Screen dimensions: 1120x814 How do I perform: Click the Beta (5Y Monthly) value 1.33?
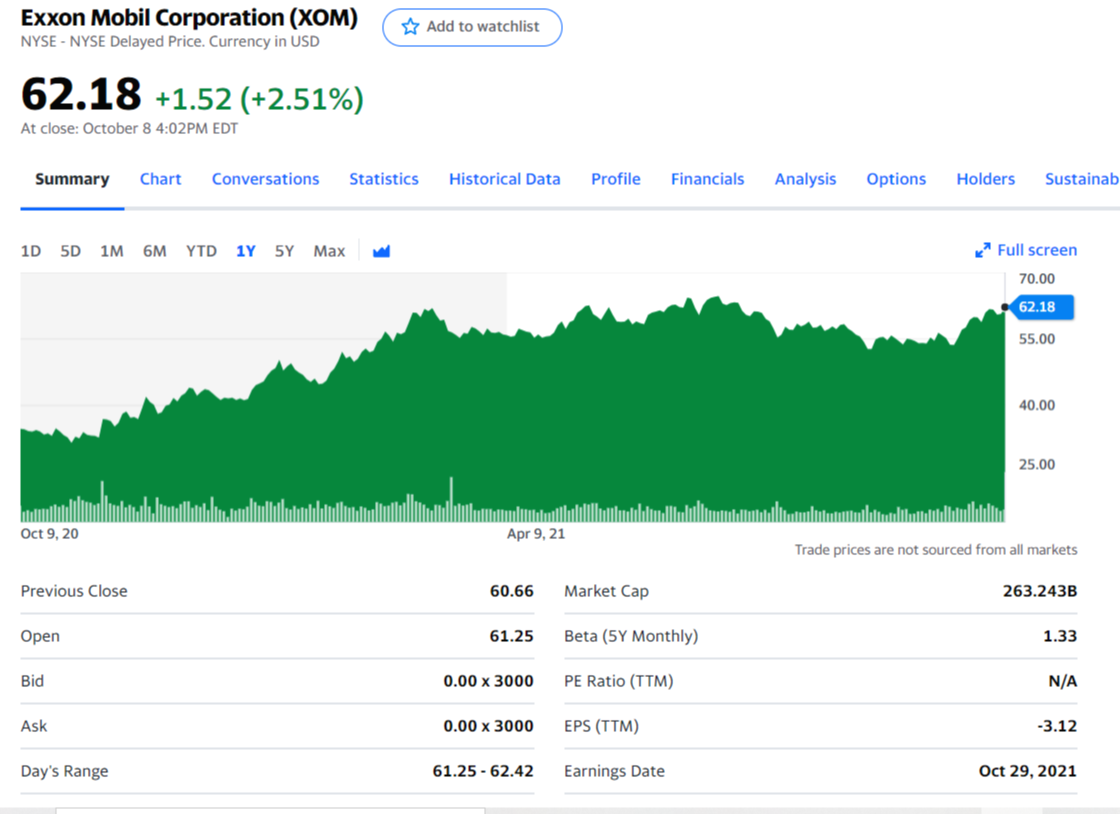(1060, 636)
